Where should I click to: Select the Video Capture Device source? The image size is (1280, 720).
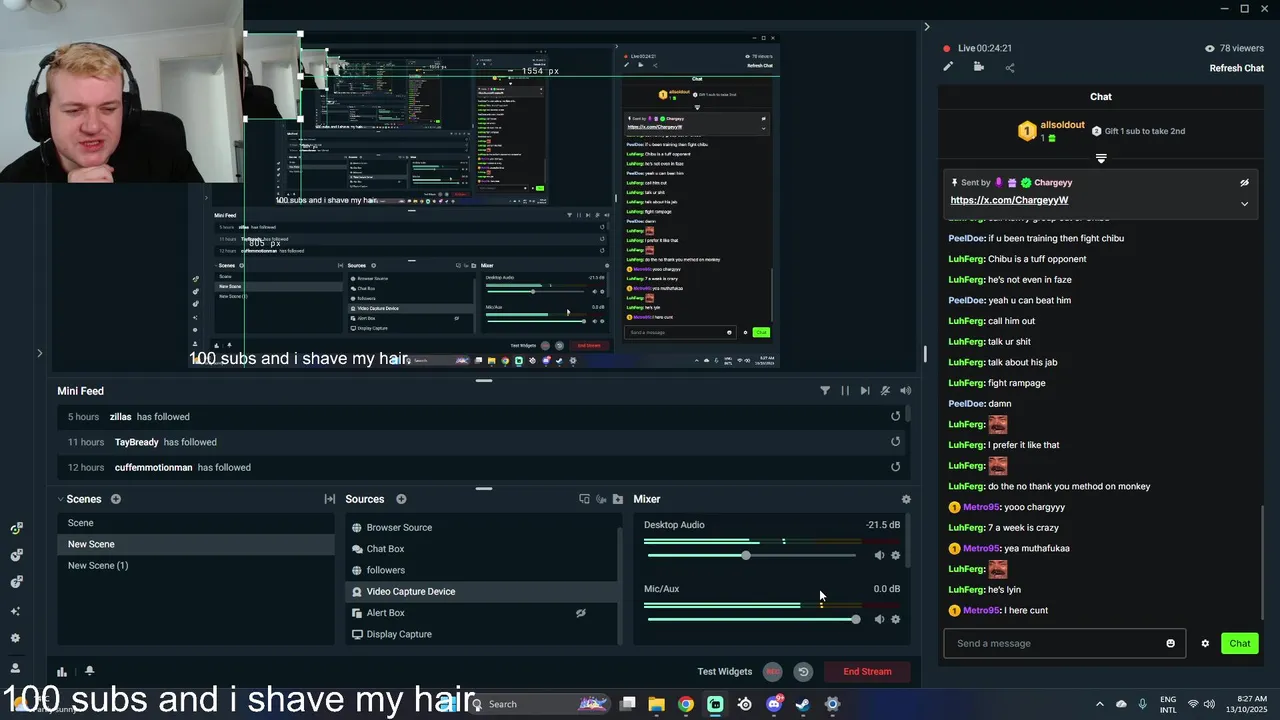coord(482,592)
